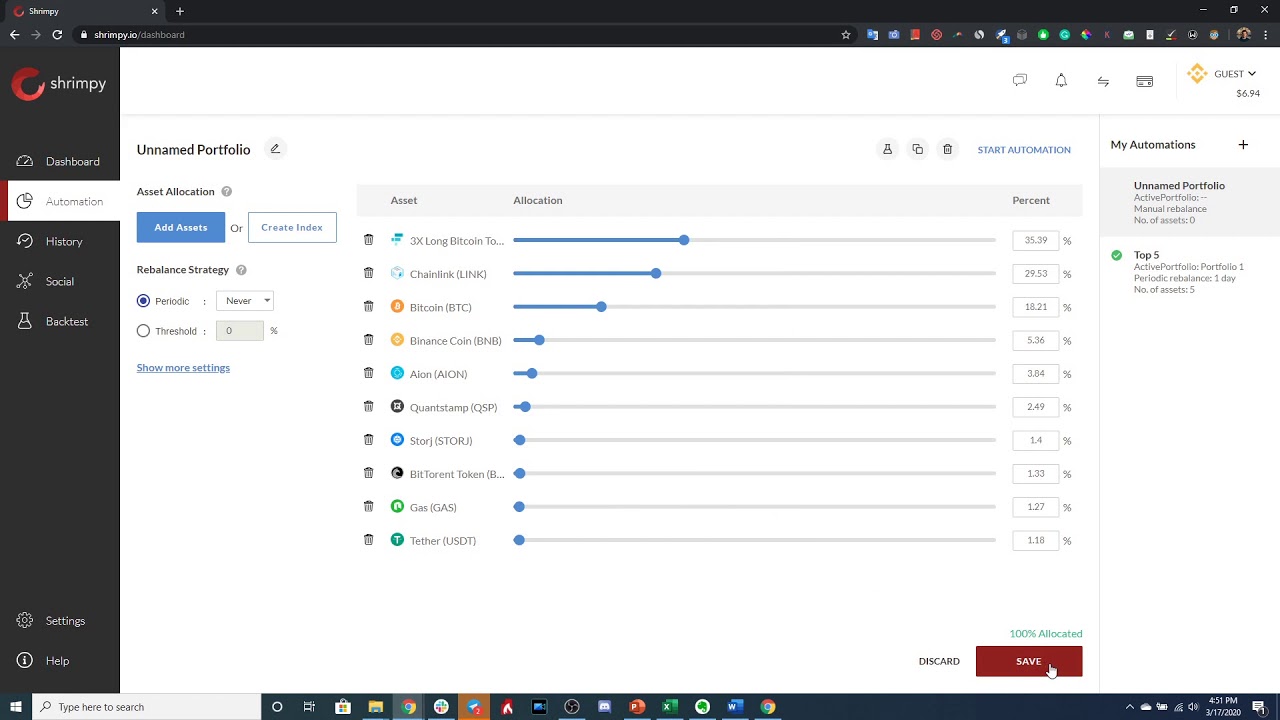Open Backtest in sidebar
Screen dimensions: 1280x720
click(60, 321)
